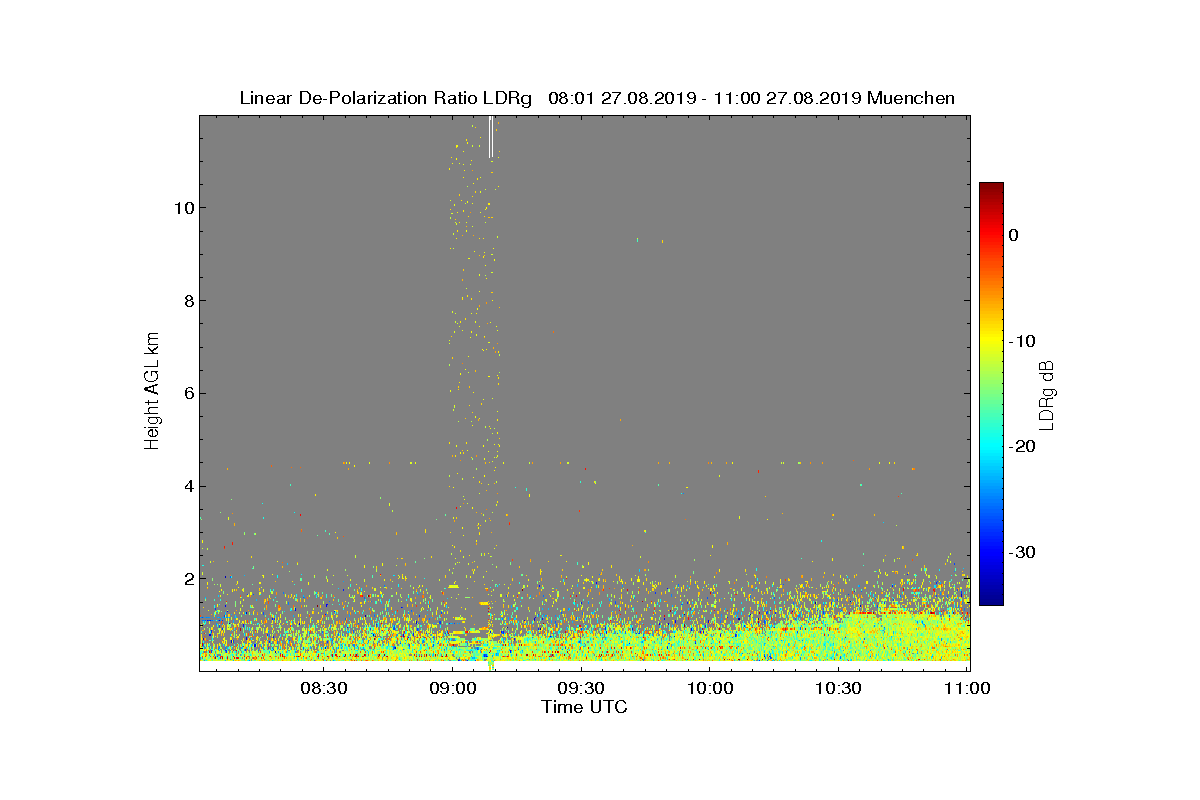Viewport: 1200px width, 800px height.
Task: Click the 'Muenchen' location text in title
Action: click(911, 98)
